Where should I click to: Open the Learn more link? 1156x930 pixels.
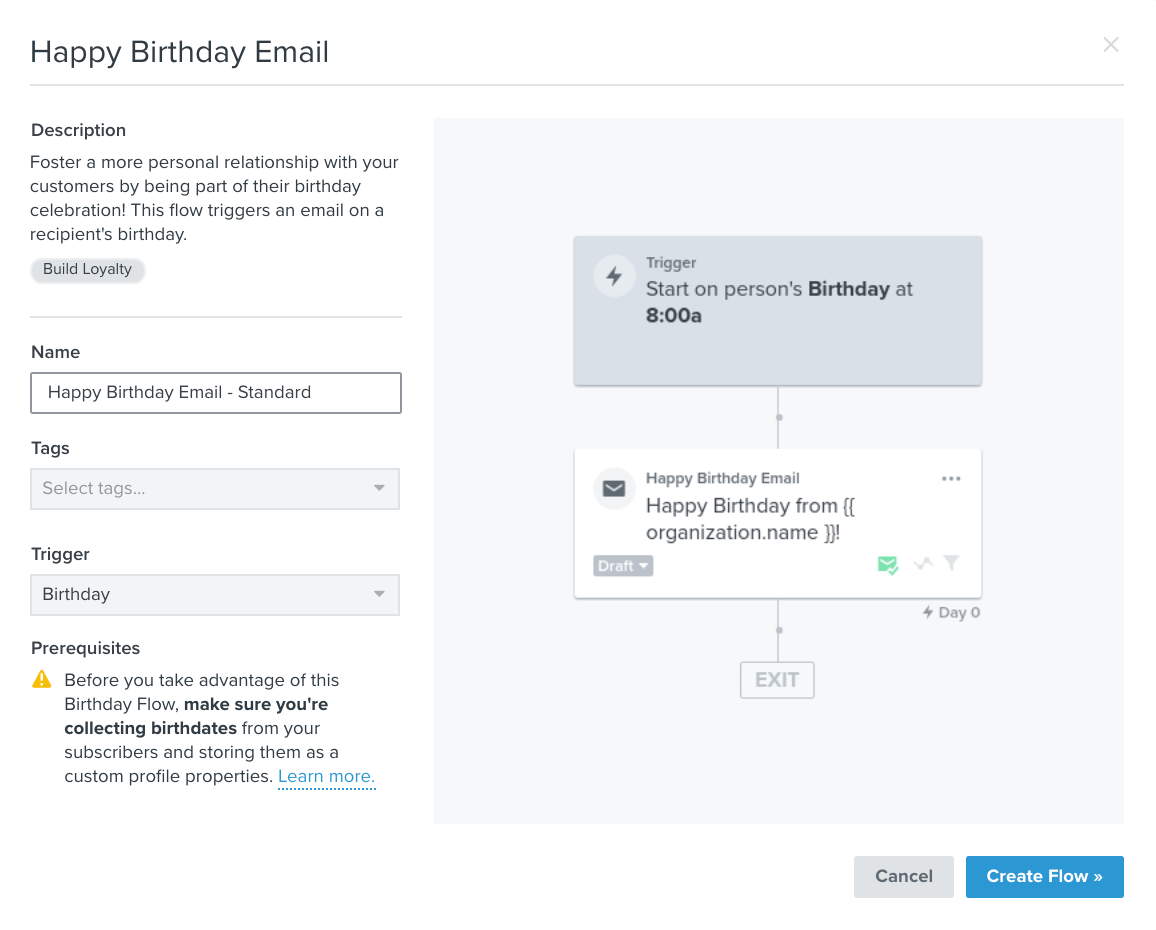326,777
